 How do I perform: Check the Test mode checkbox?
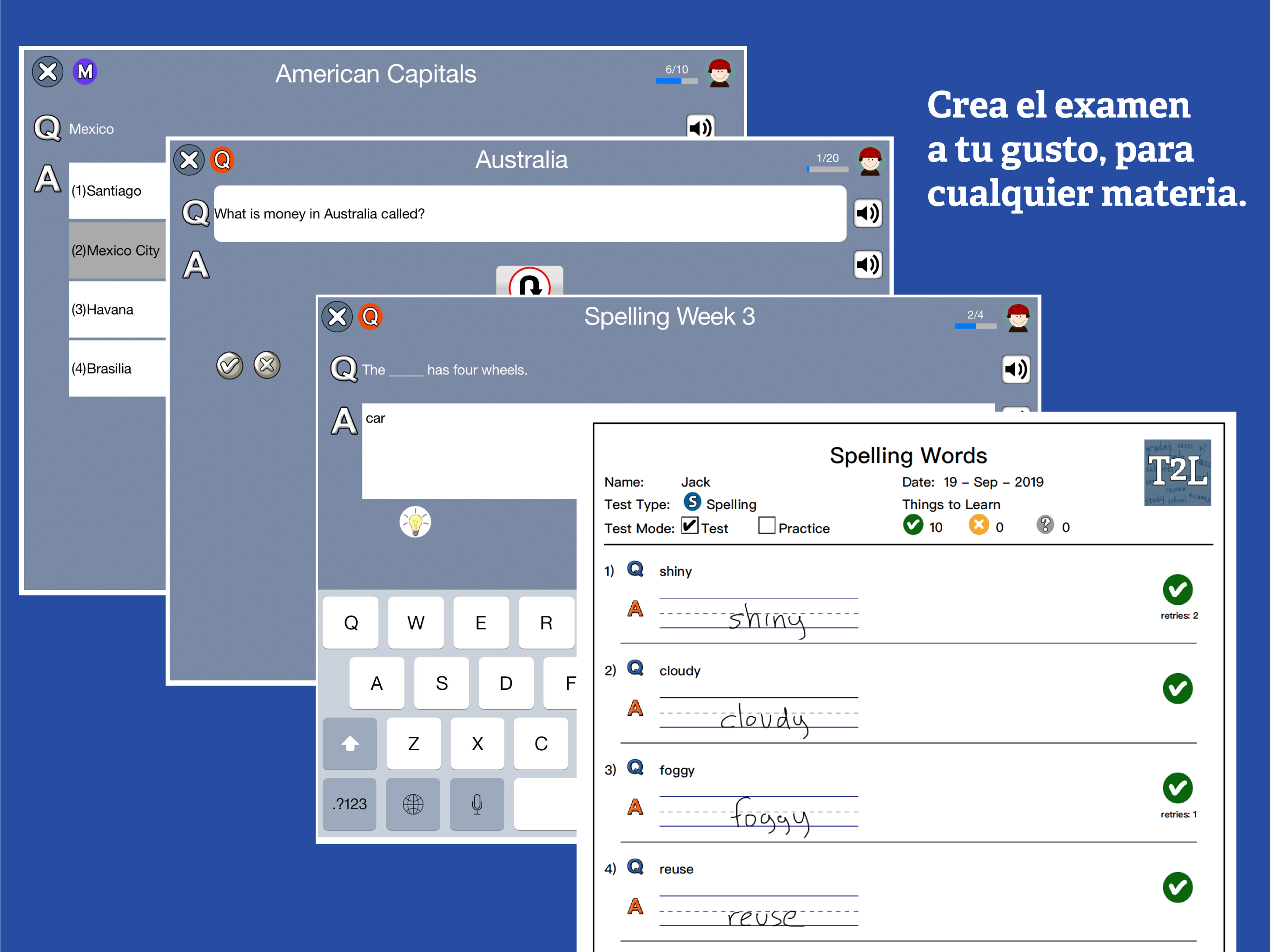(x=689, y=525)
